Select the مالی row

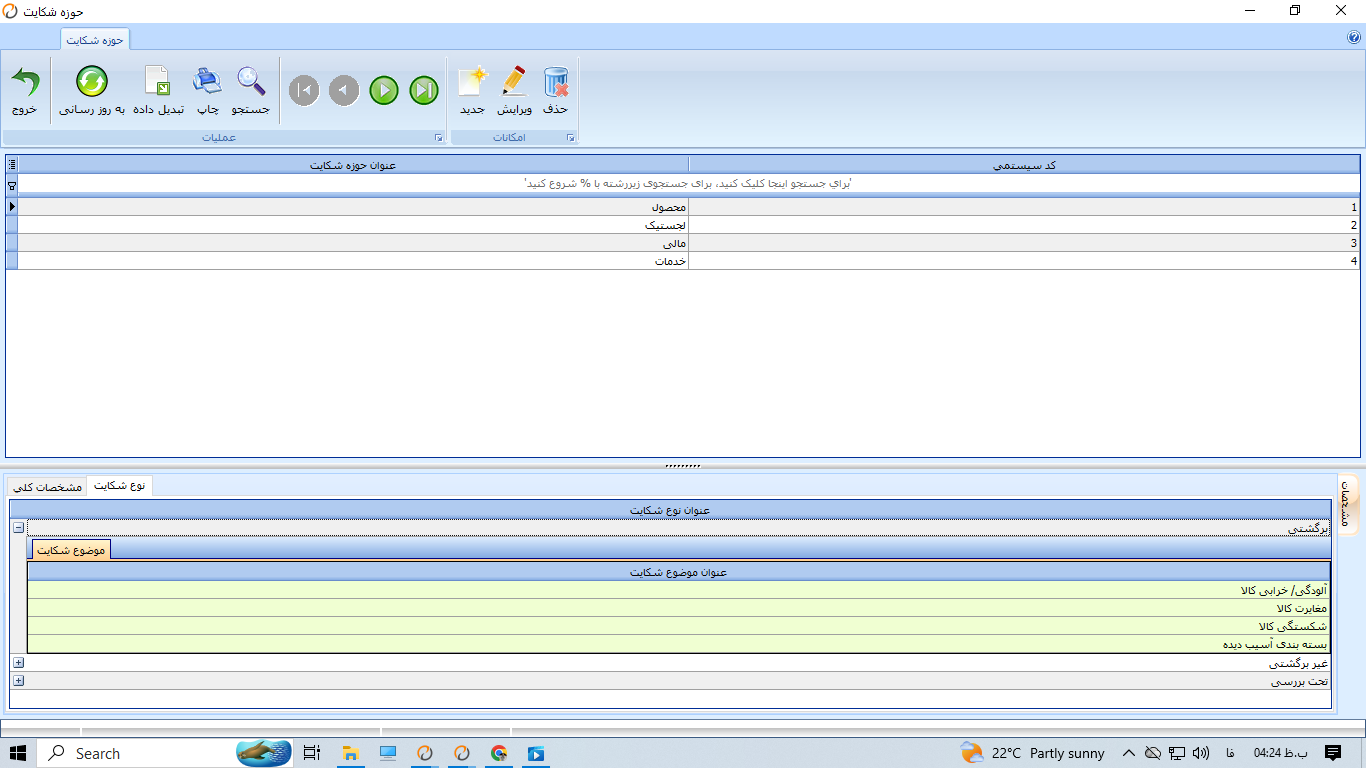[x=689, y=243]
